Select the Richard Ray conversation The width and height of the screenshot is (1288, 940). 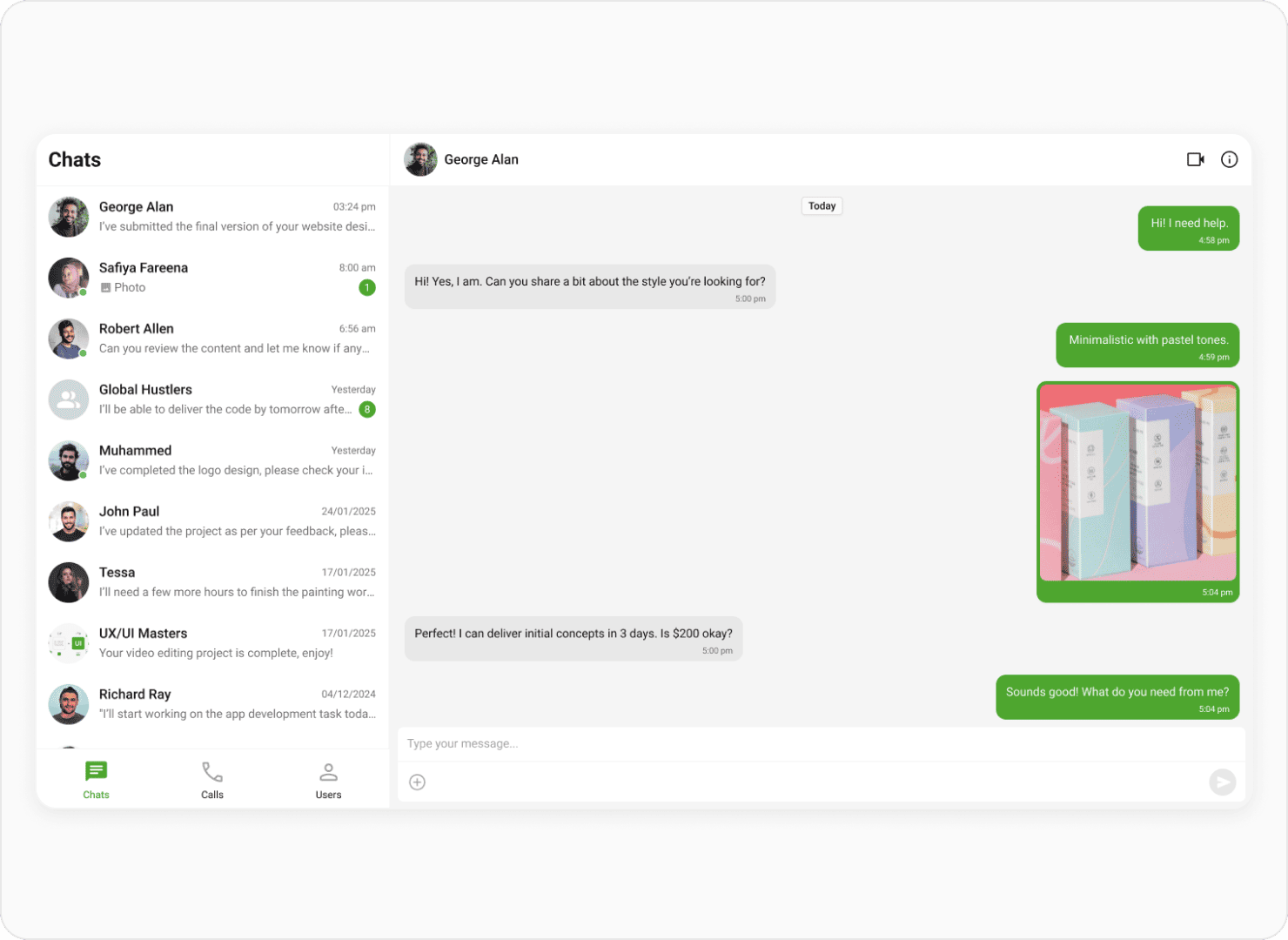[x=212, y=704]
